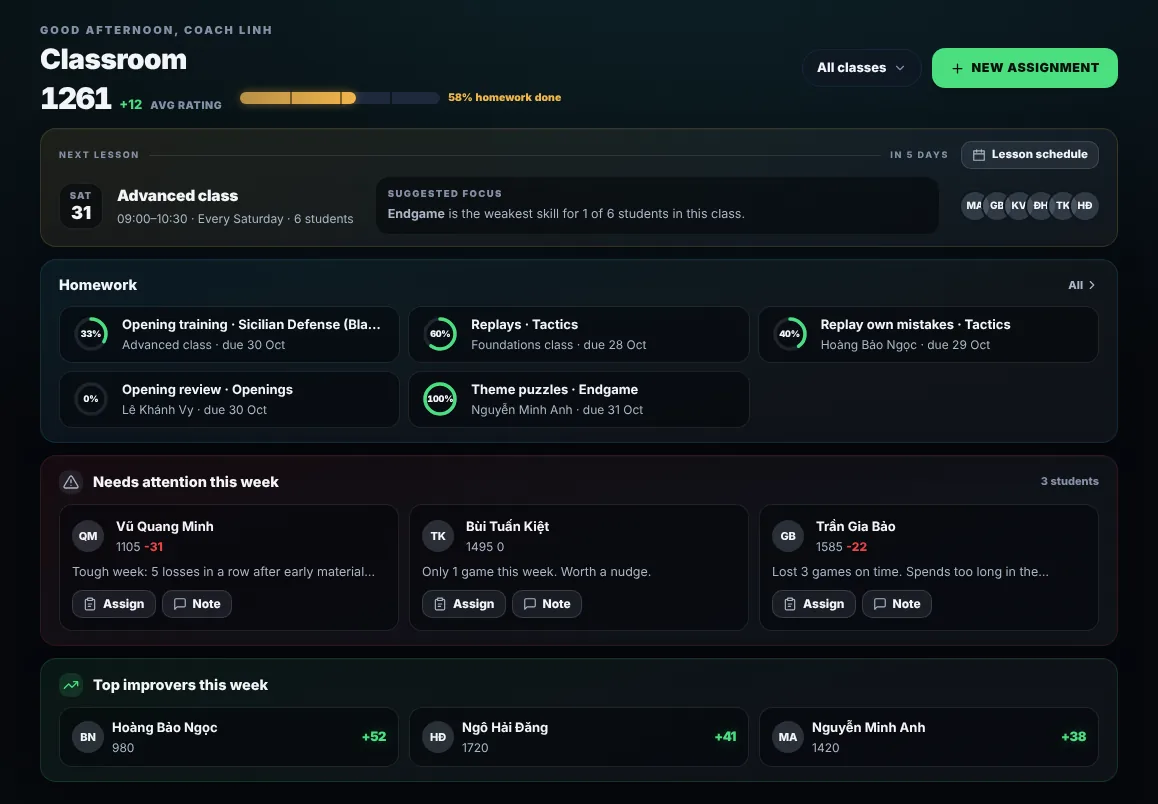Click the Suggested Focus endgame tip box

[657, 205]
